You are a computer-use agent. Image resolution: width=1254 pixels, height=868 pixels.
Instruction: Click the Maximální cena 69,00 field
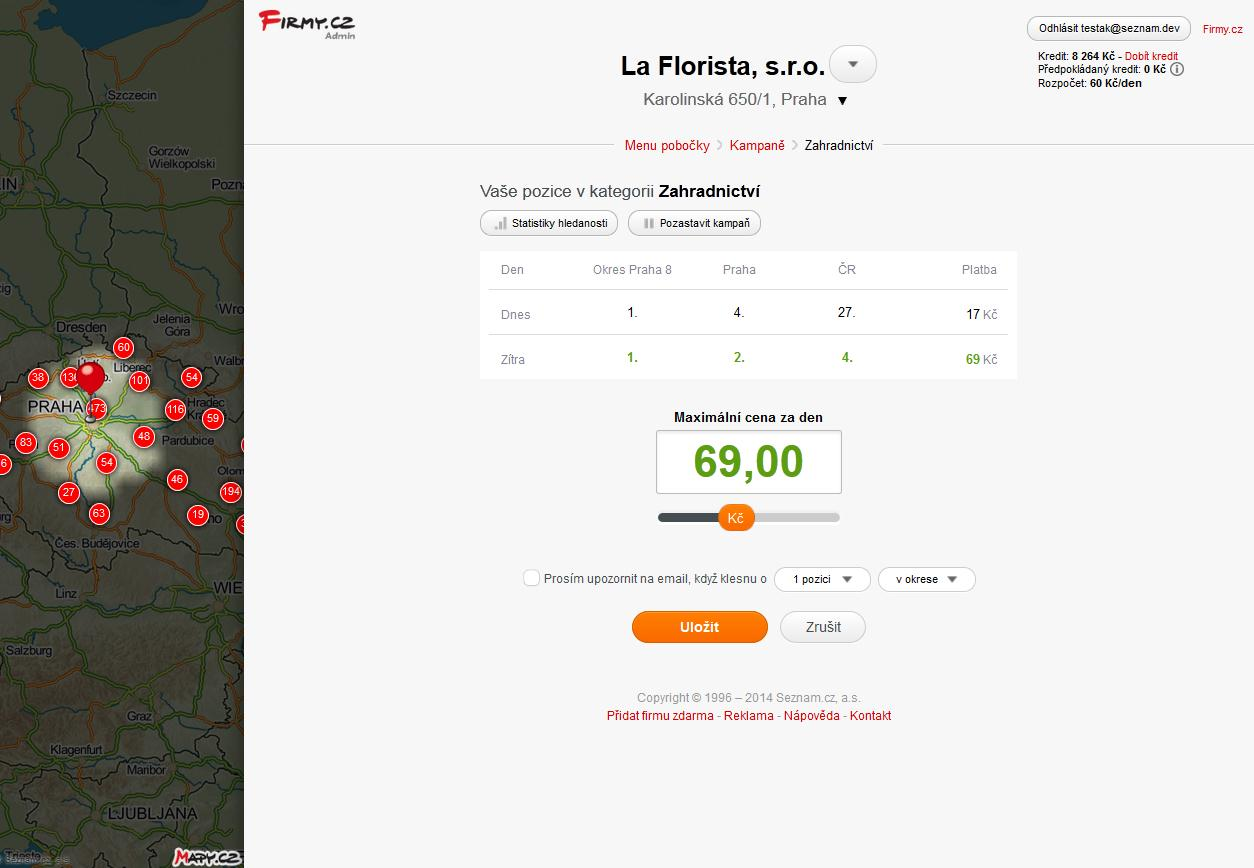(748, 462)
